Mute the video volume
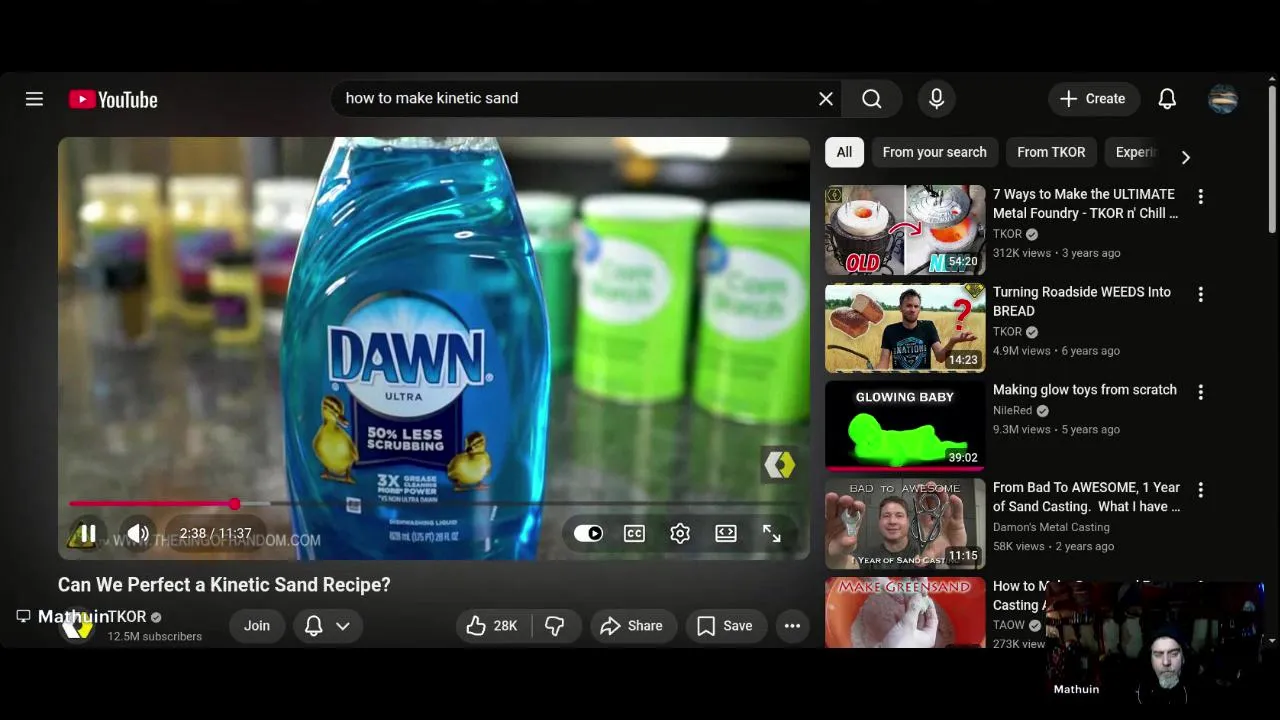Image resolution: width=1280 pixels, height=720 pixels. click(x=138, y=534)
